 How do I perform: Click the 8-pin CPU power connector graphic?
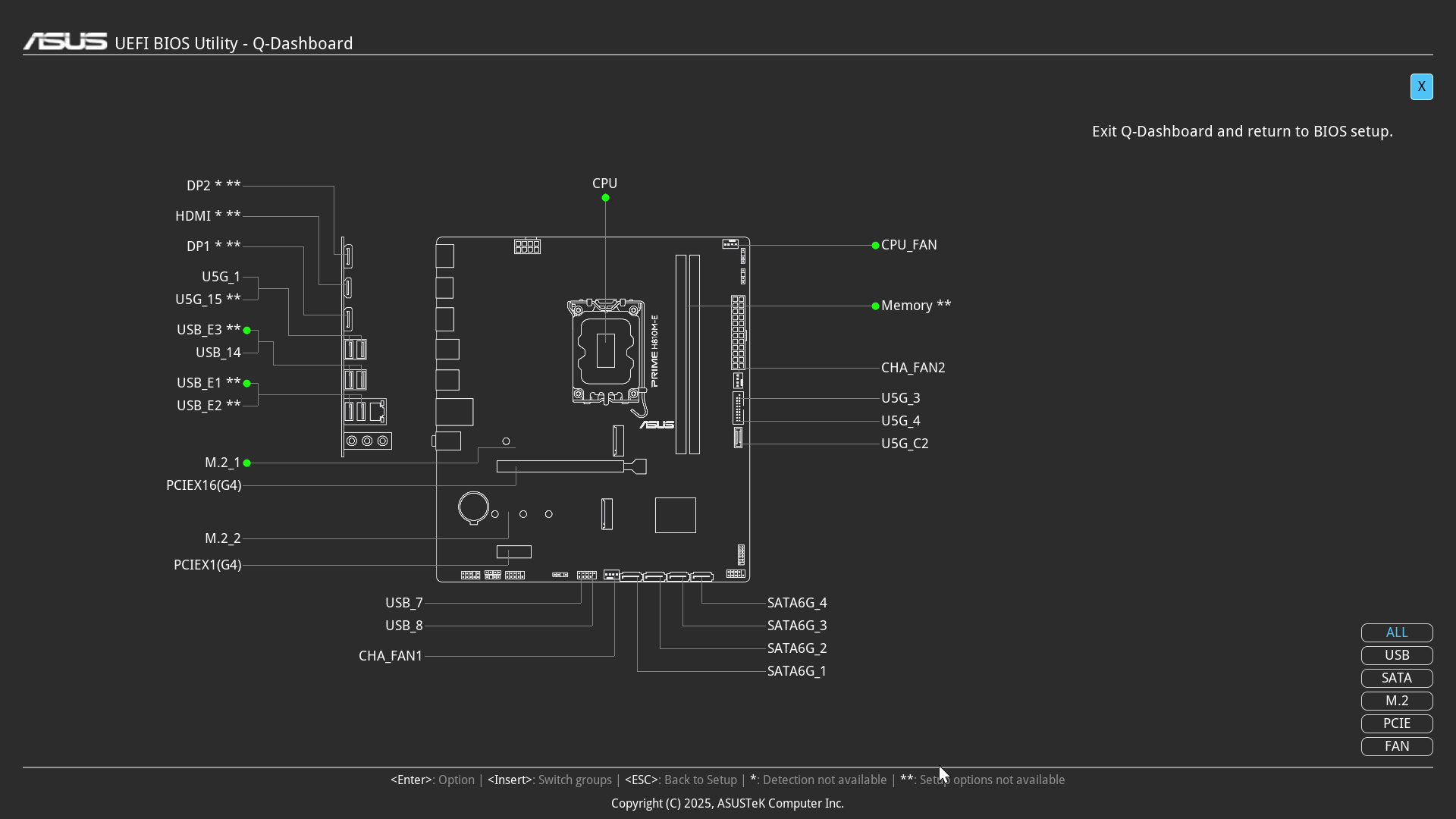pos(527,246)
